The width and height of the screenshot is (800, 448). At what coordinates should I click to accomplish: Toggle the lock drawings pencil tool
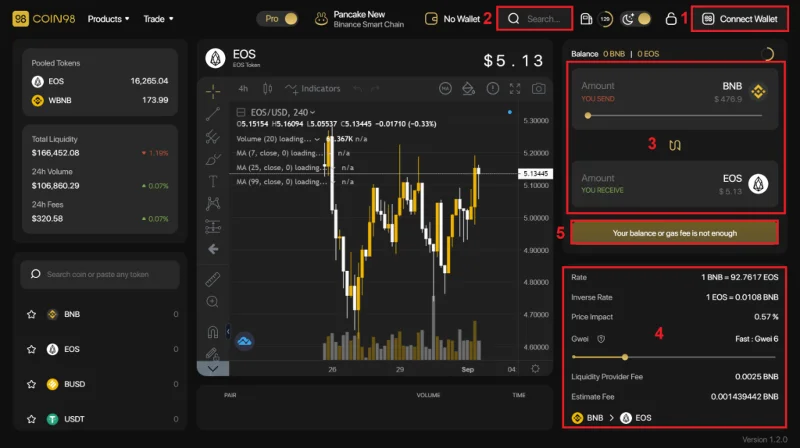click(x=213, y=353)
